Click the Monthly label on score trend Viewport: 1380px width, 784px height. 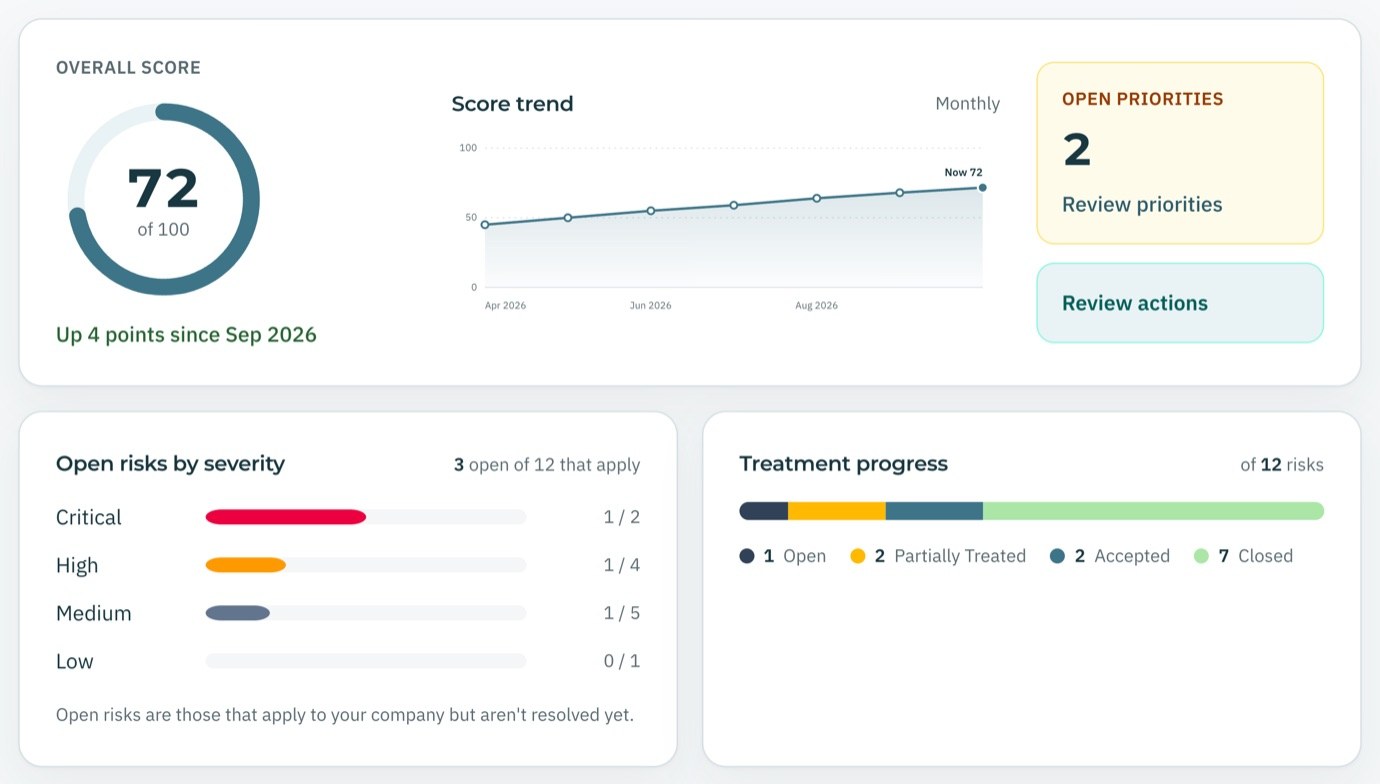pyautogui.click(x=967, y=103)
